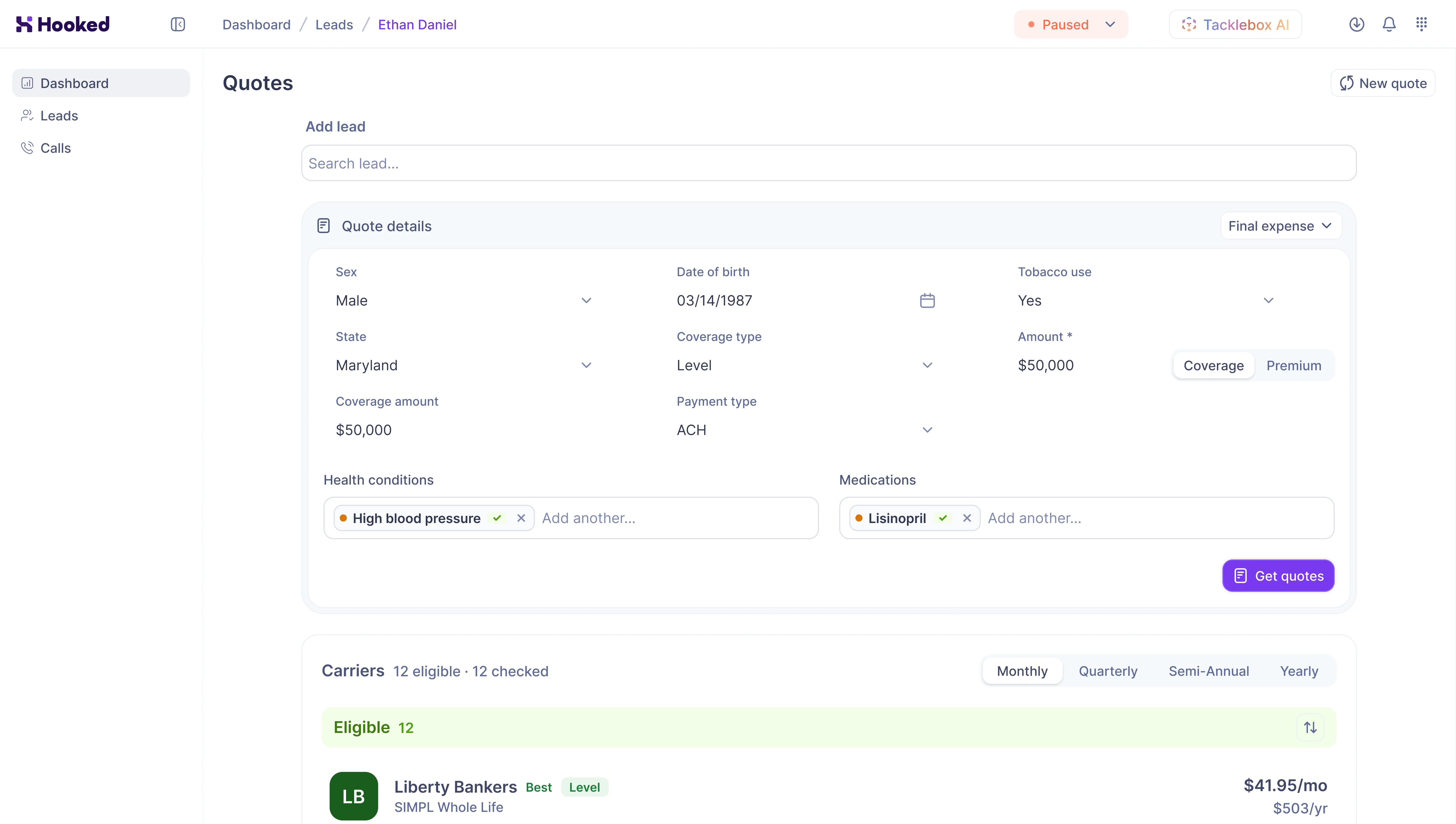
Task: Go to Dashboard in the sidebar
Action: pyautogui.click(x=101, y=83)
